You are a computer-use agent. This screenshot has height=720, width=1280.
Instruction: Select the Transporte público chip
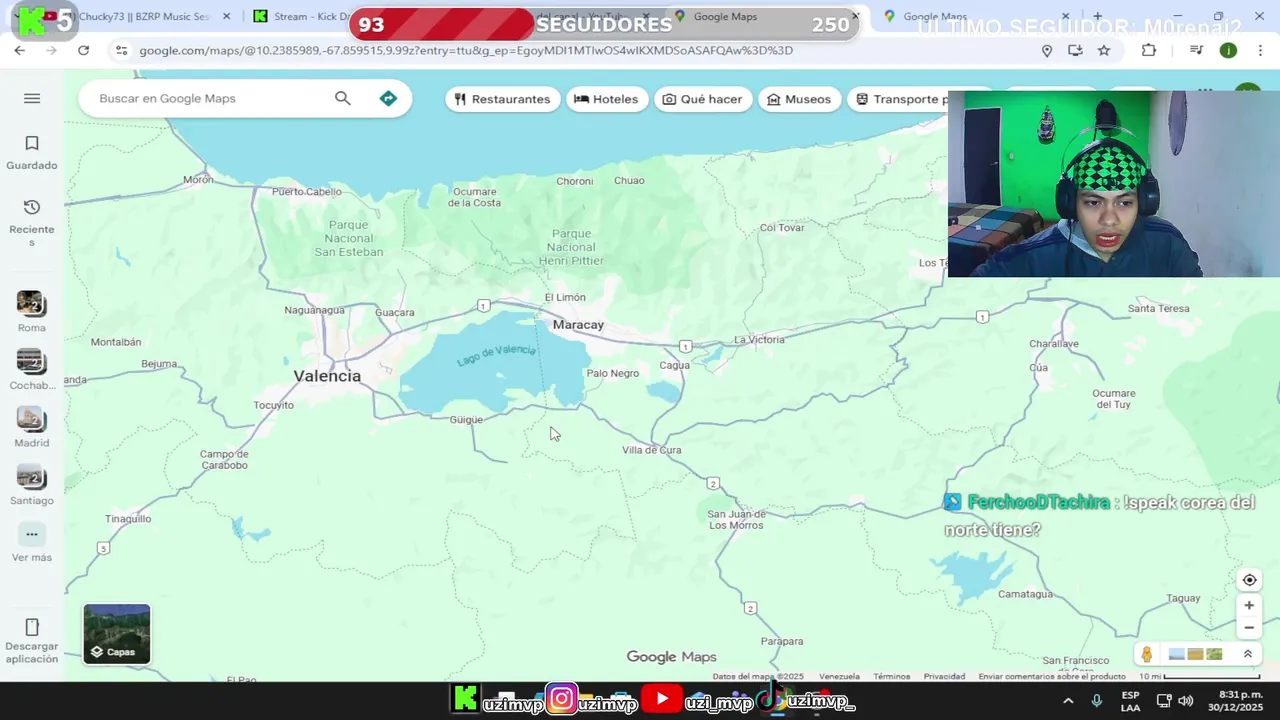pyautogui.click(x=898, y=99)
